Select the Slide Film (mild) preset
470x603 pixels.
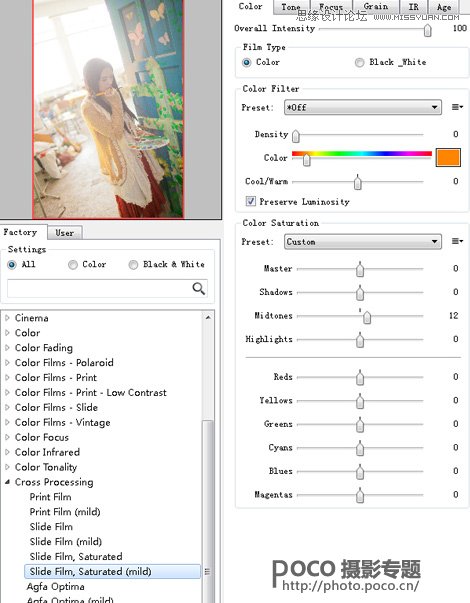tap(65, 541)
